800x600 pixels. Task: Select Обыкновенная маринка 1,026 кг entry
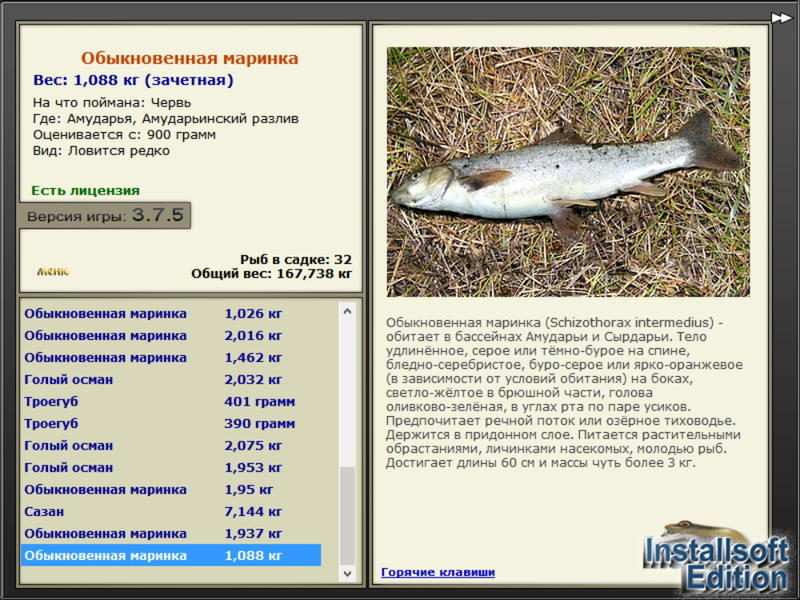point(171,314)
